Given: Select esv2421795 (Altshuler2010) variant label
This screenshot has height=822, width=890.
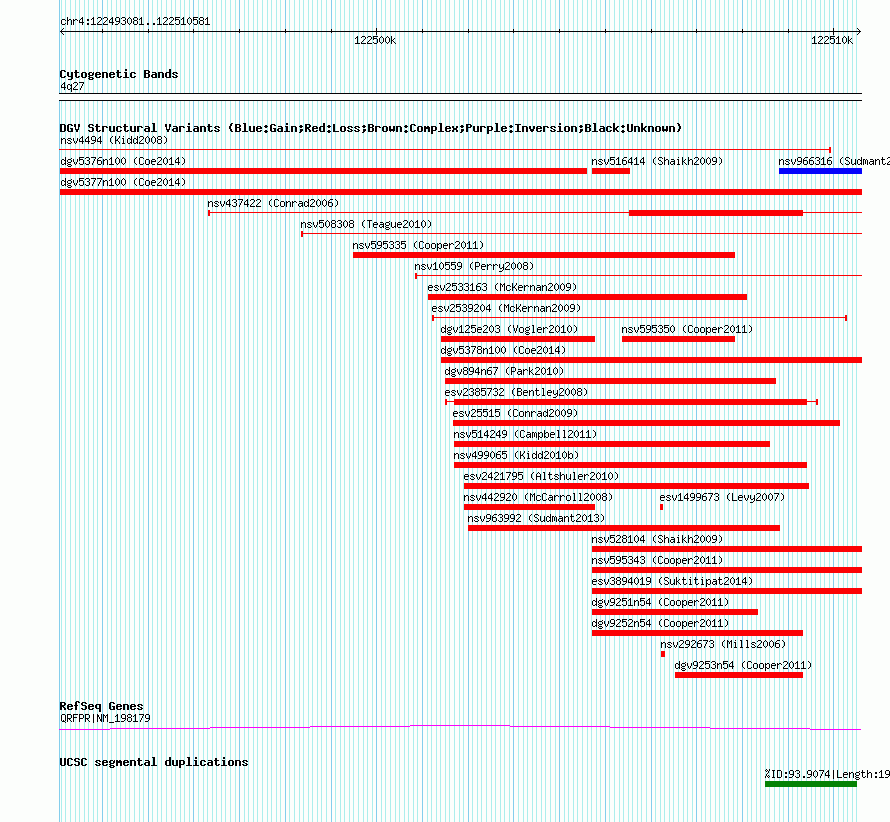Looking at the screenshot, I should (541, 476).
